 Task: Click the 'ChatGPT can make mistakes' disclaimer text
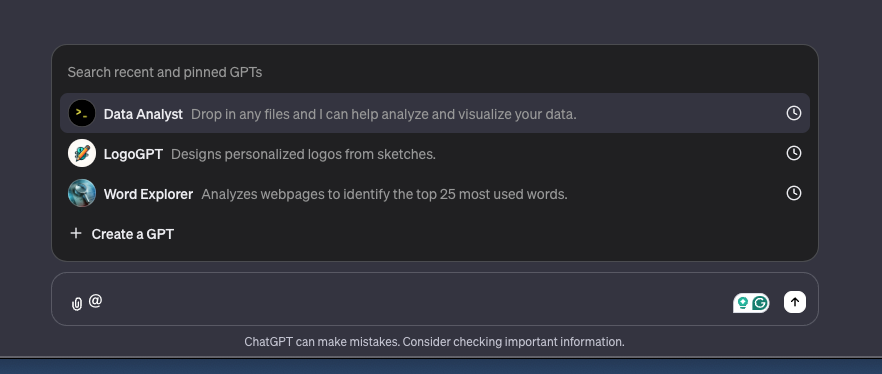point(434,342)
